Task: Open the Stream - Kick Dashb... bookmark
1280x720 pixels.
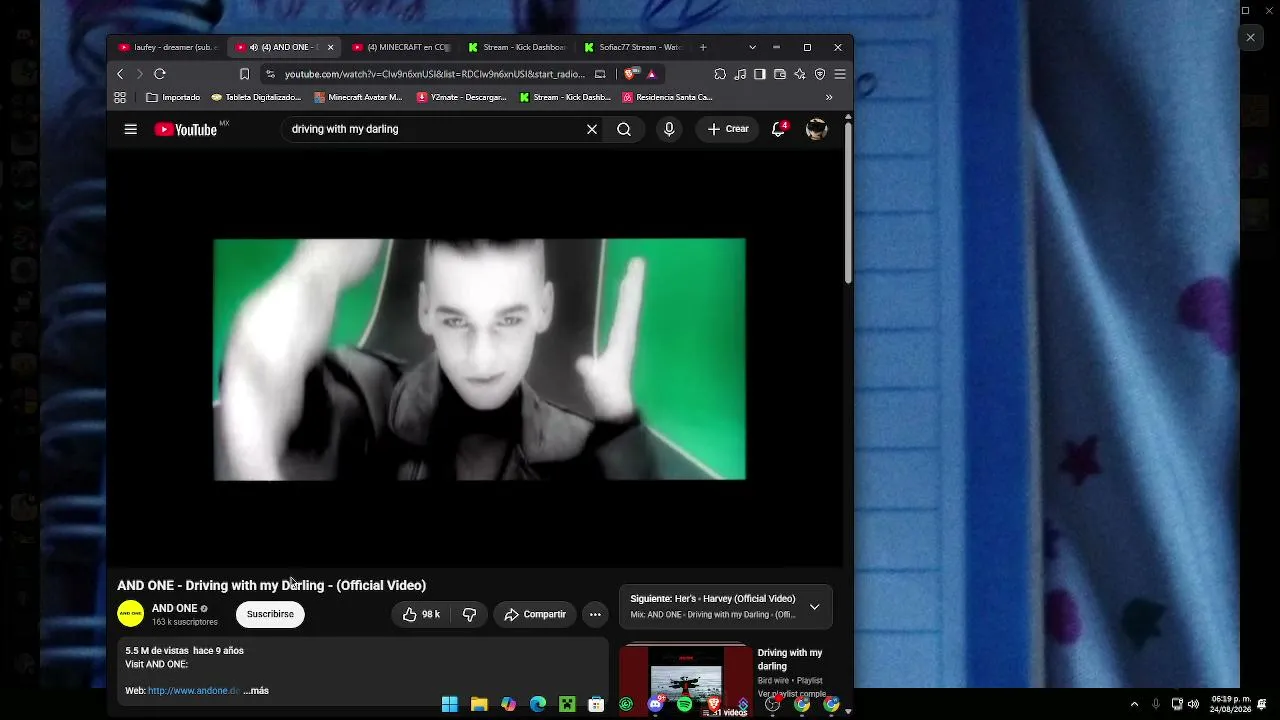Action: [565, 97]
